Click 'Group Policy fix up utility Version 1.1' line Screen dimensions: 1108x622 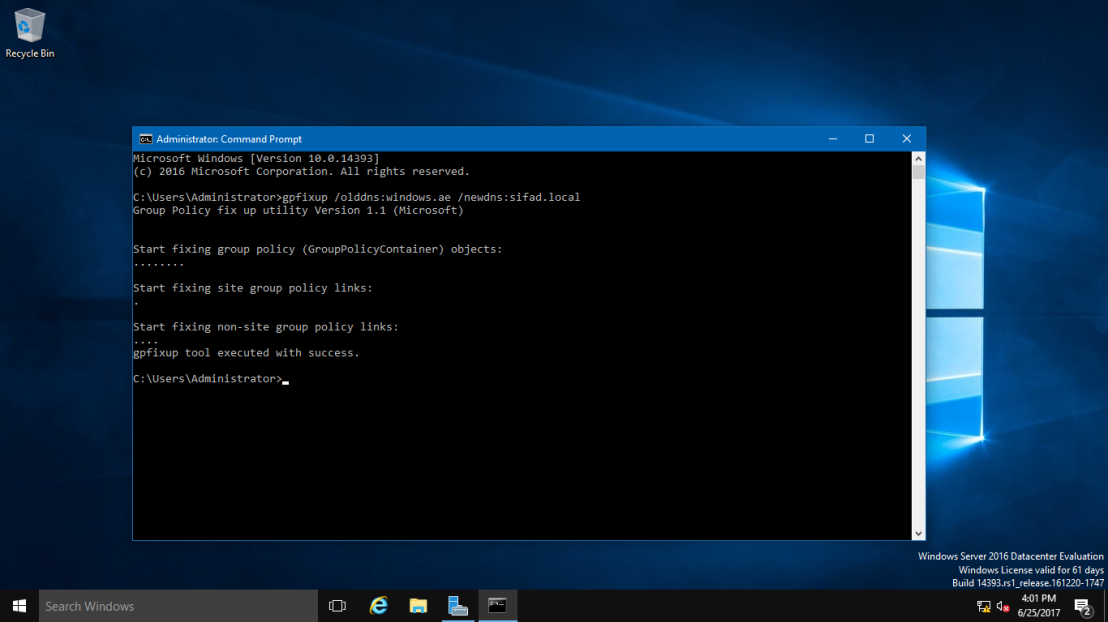(298, 210)
